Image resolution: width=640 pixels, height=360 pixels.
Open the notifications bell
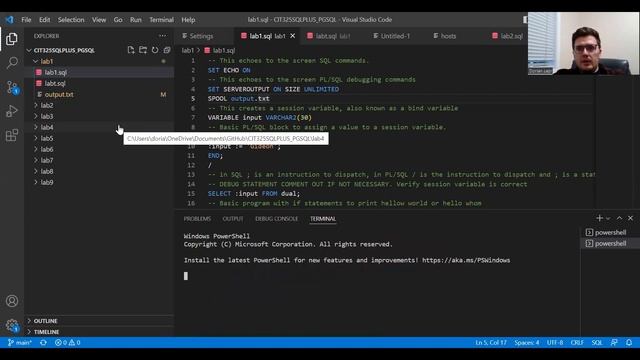click(x=629, y=343)
